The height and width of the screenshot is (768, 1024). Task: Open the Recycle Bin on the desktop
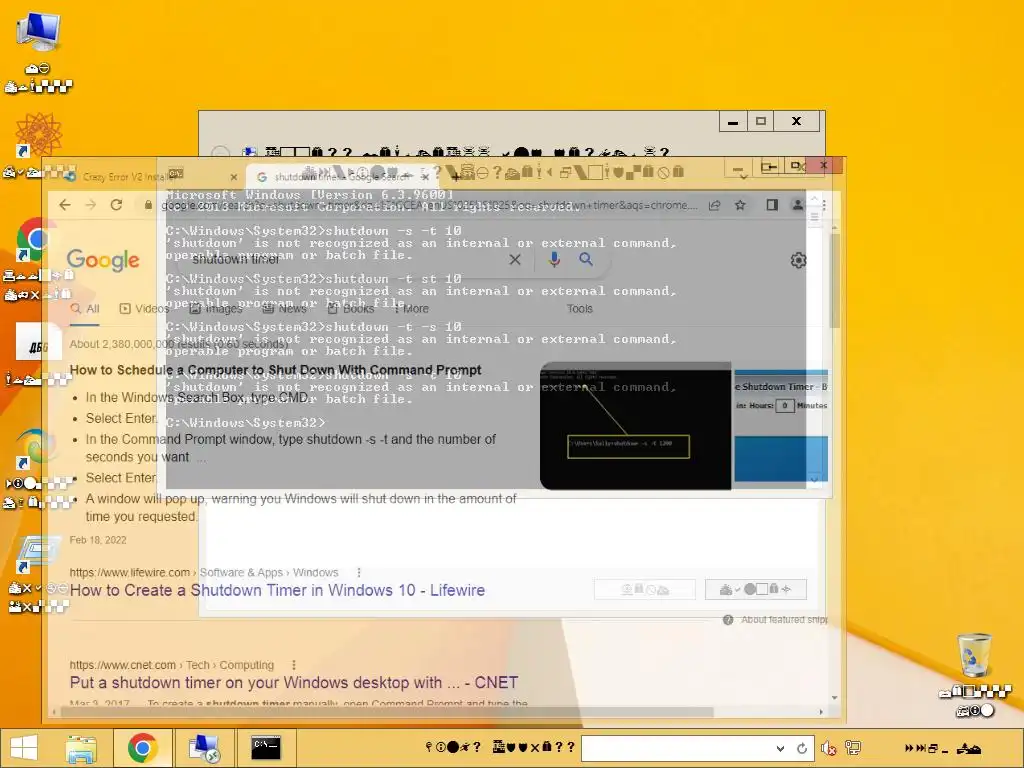pyautogui.click(x=974, y=654)
